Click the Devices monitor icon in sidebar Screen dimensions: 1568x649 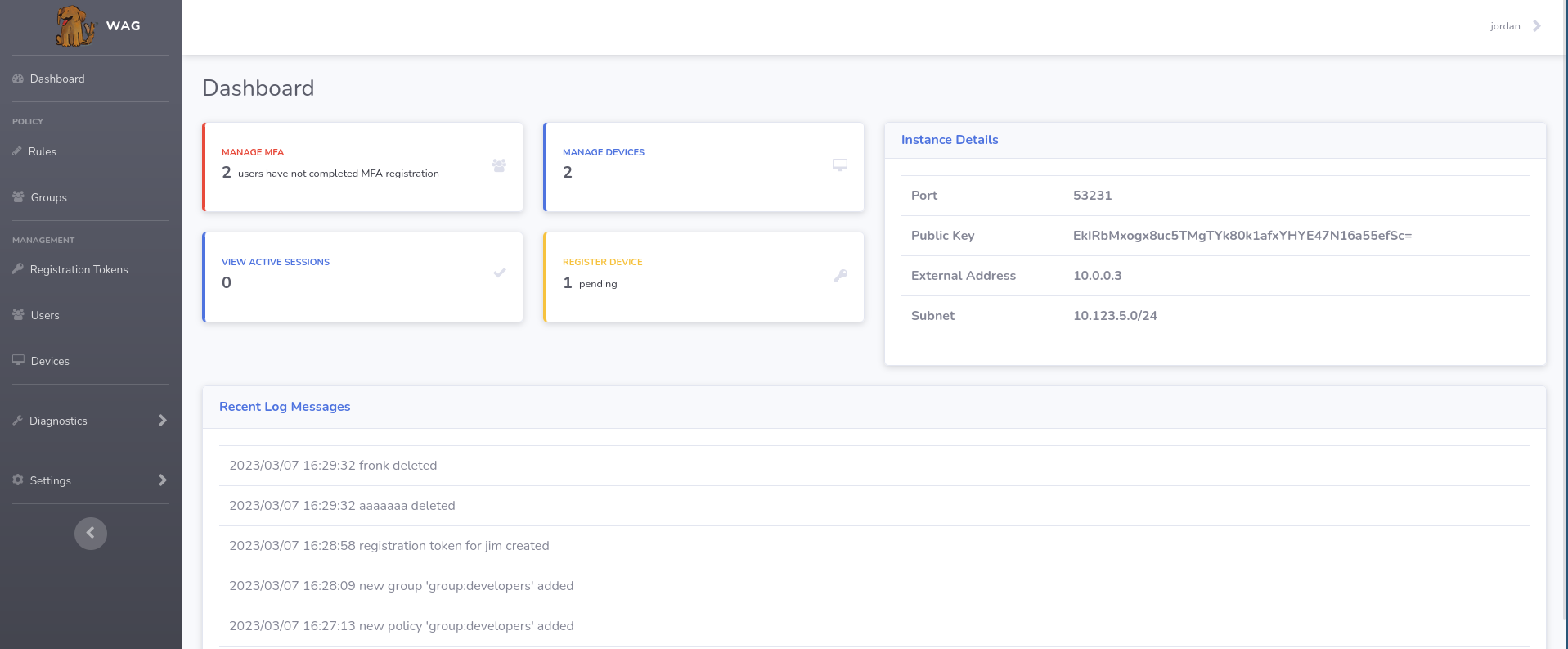pyautogui.click(x=18, y=360)
